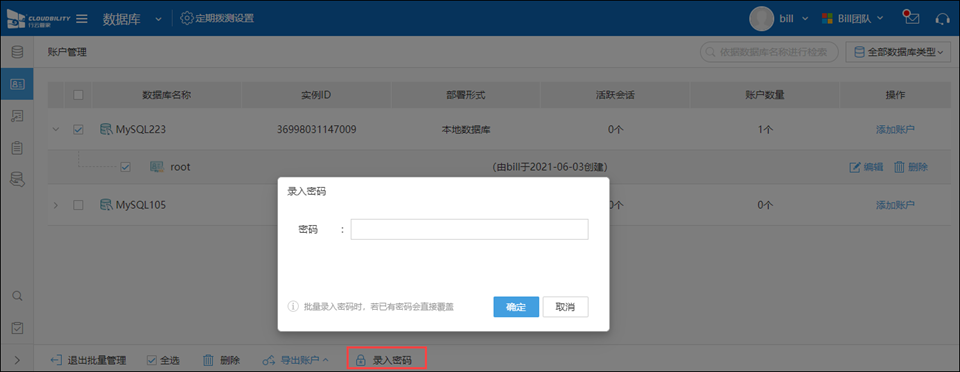Click the 确定 button in dialog
960x372 pixels.
point(516,307)
